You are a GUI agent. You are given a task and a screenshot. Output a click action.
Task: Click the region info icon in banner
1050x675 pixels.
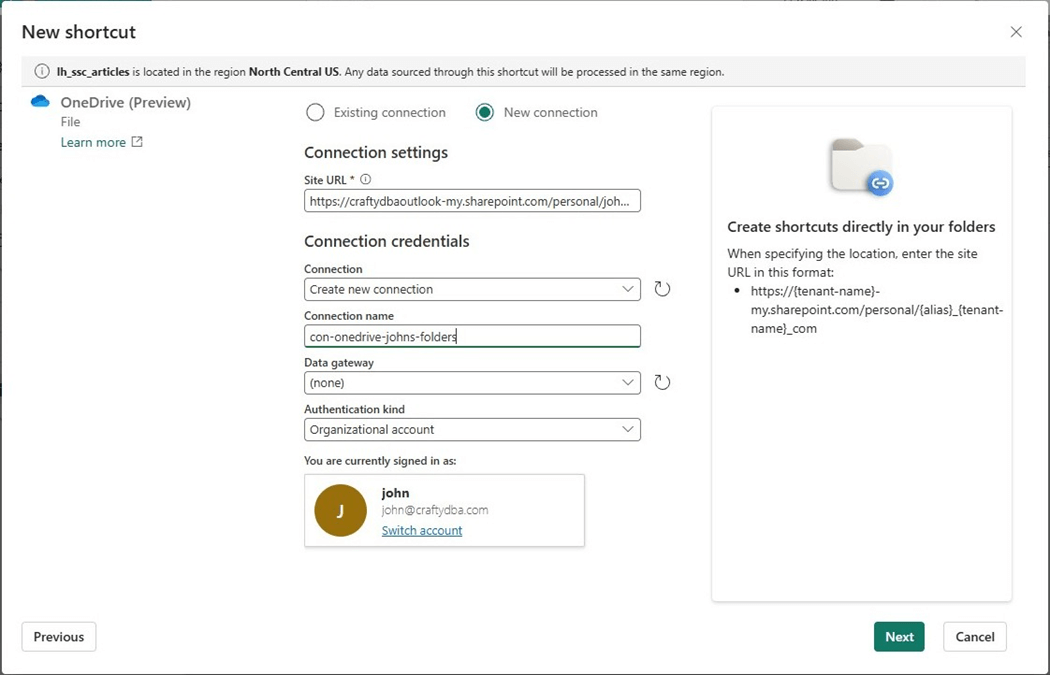click(42, 72)
